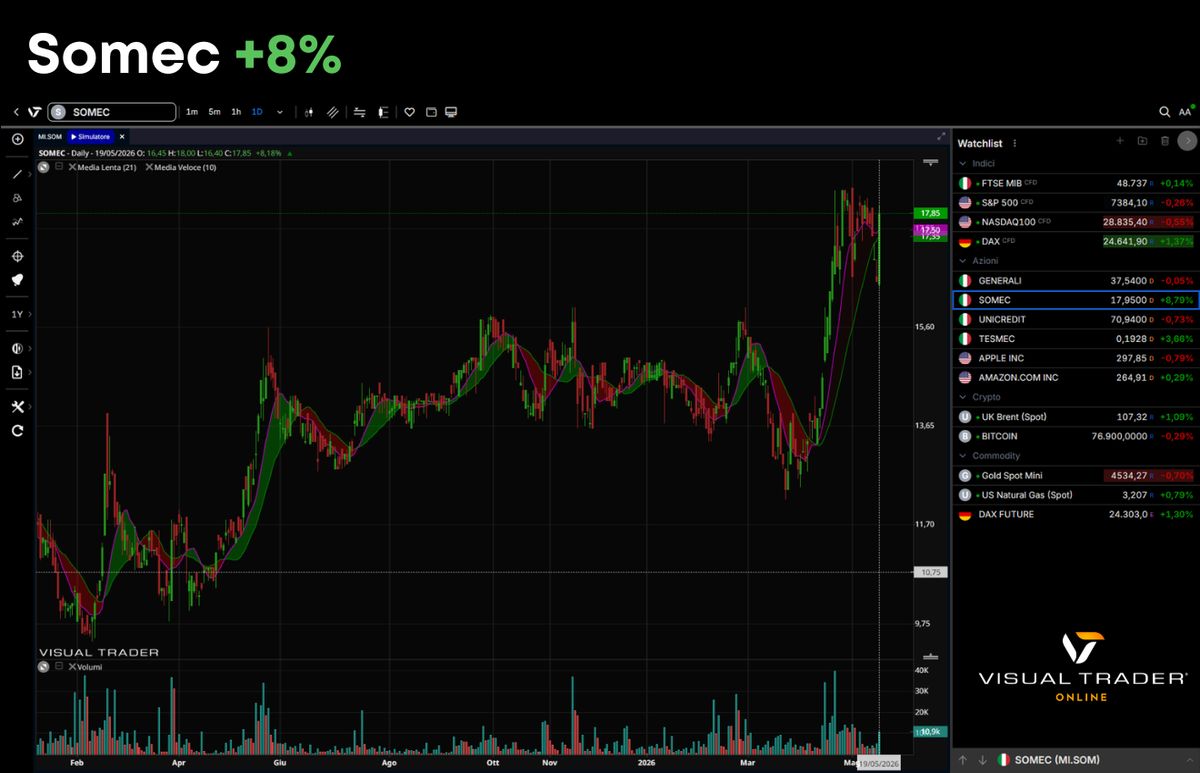This screenshot has height=773, width=1200.
Task: Select the 1h timeframe
Action: (x=236, y=112)
